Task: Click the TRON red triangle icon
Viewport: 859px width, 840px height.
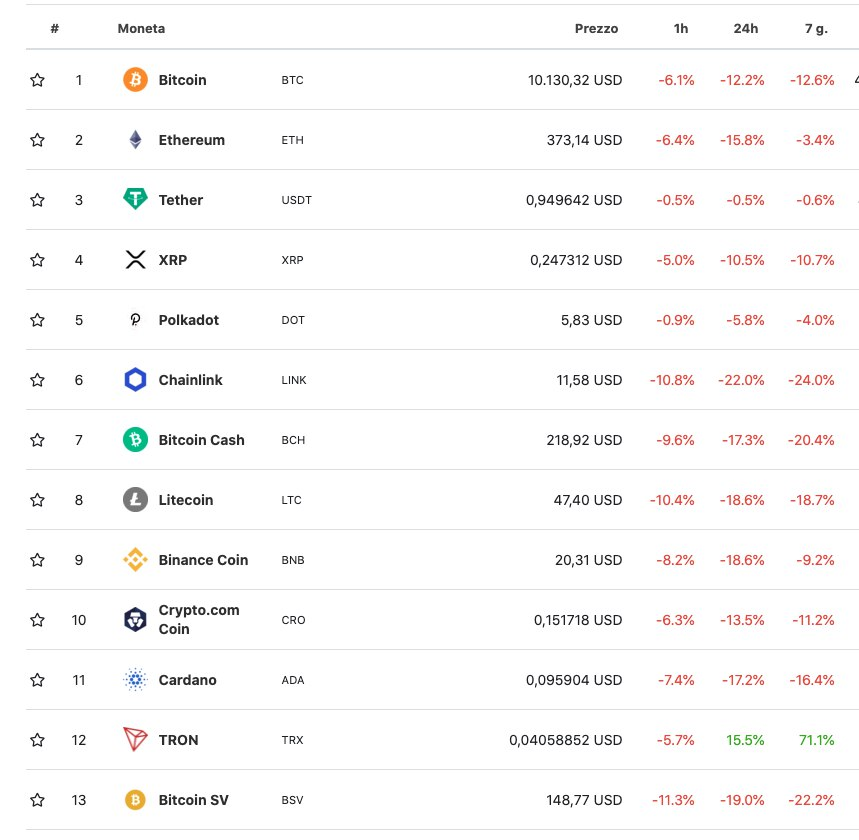Action: pyautogui.click(x=135, y=740)
